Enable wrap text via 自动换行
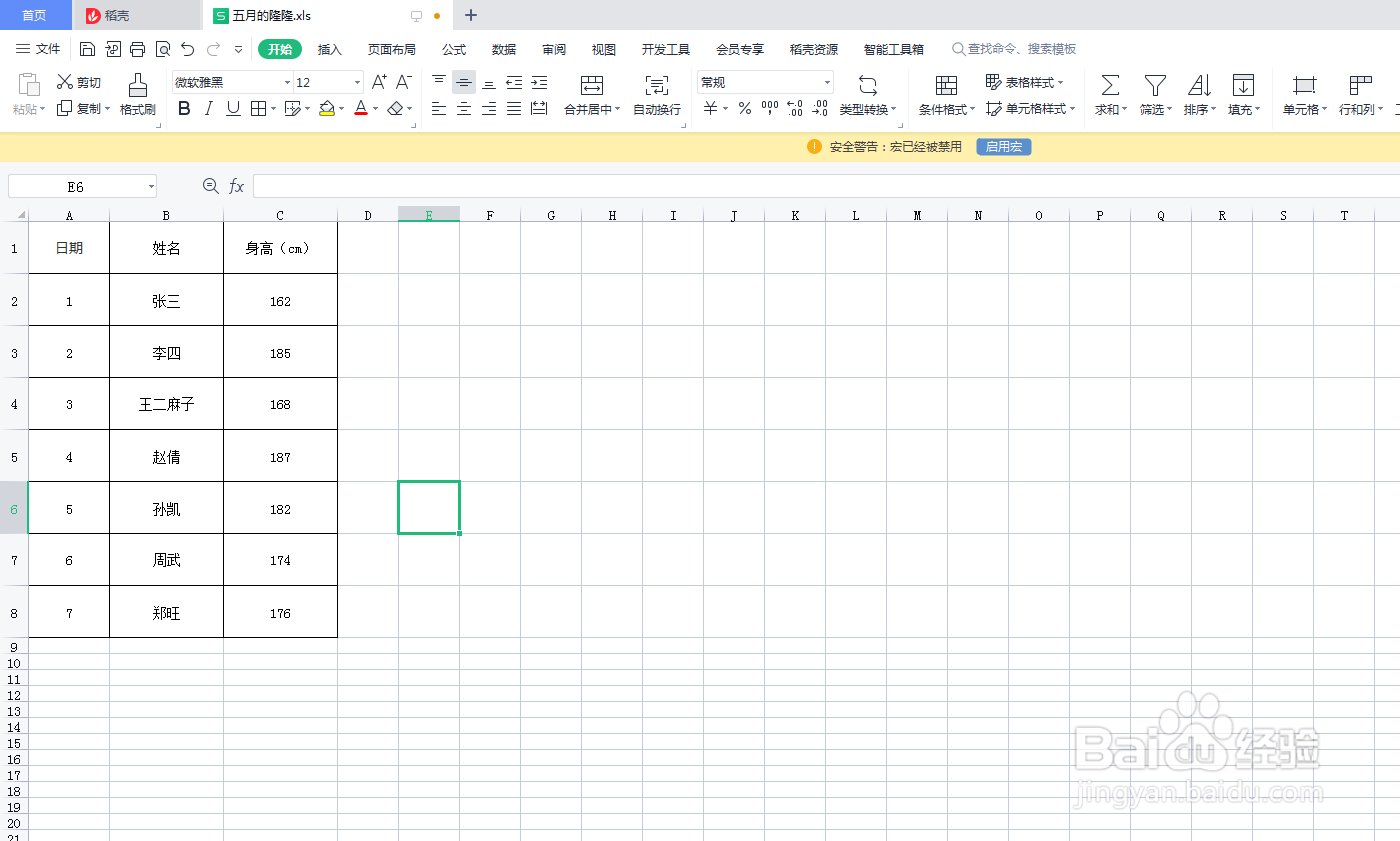Screen dimensions: 1400x841 click(x=657, y=95)
